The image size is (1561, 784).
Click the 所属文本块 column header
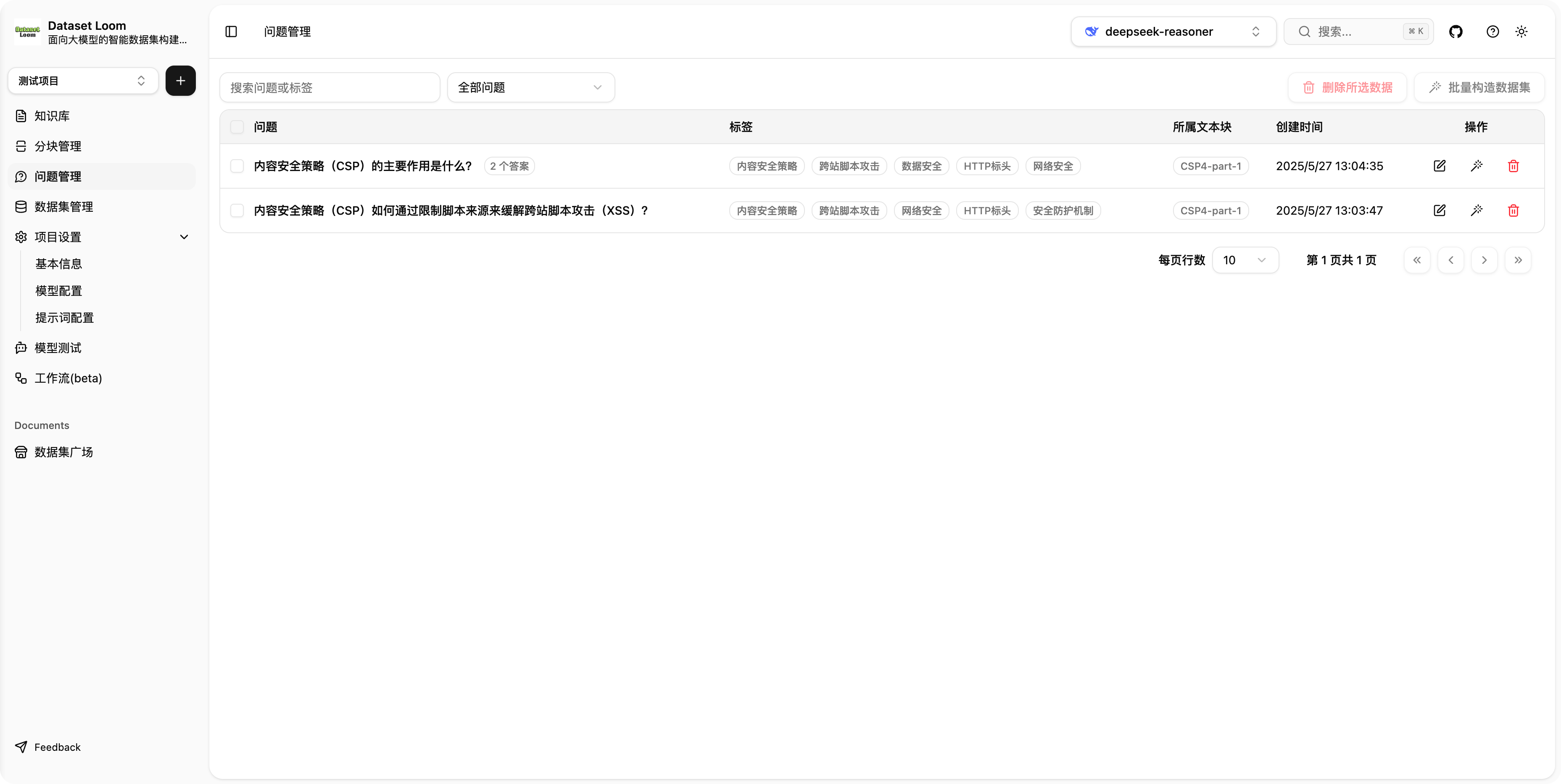pyautogui.click(x=1202, y=126)
